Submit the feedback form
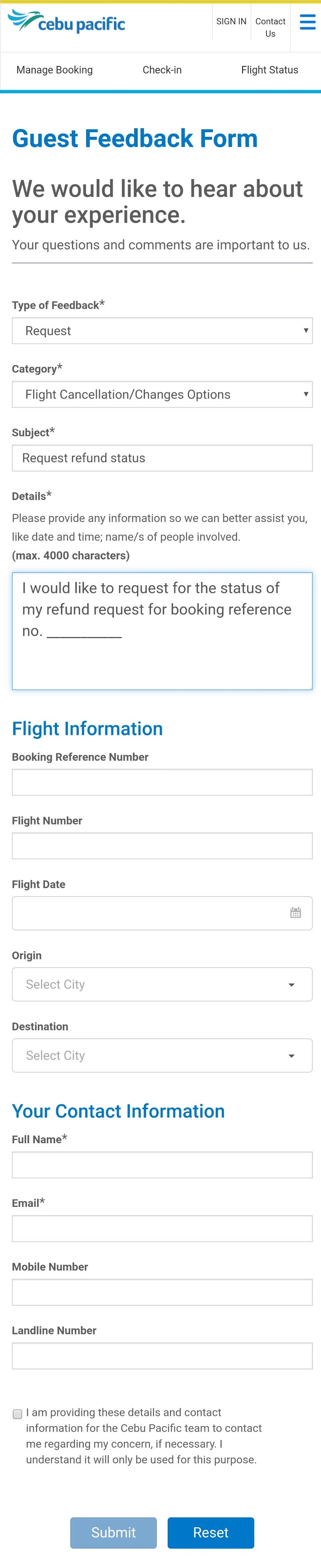Viewport: 321px width, 1568px height. coord(113,1533)
